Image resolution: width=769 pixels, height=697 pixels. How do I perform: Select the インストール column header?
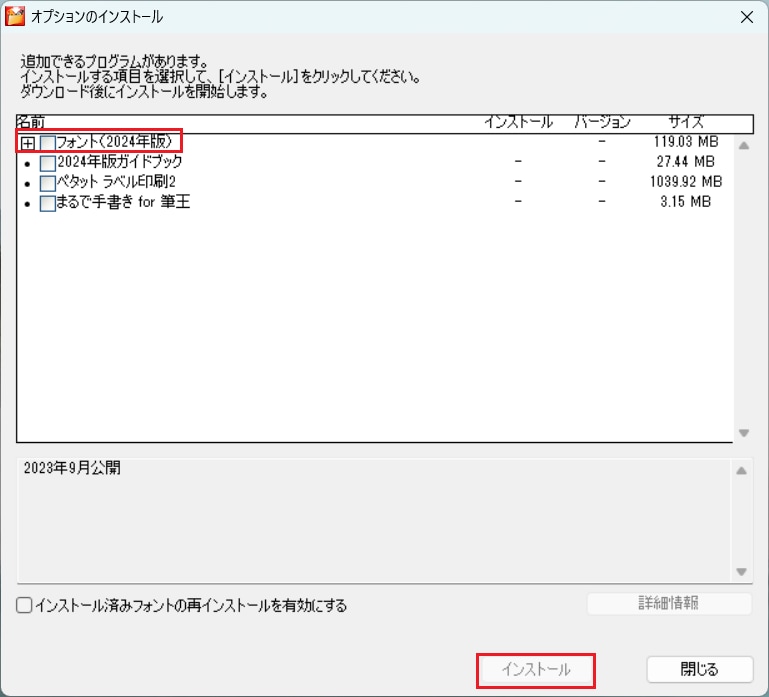[518, 122]
